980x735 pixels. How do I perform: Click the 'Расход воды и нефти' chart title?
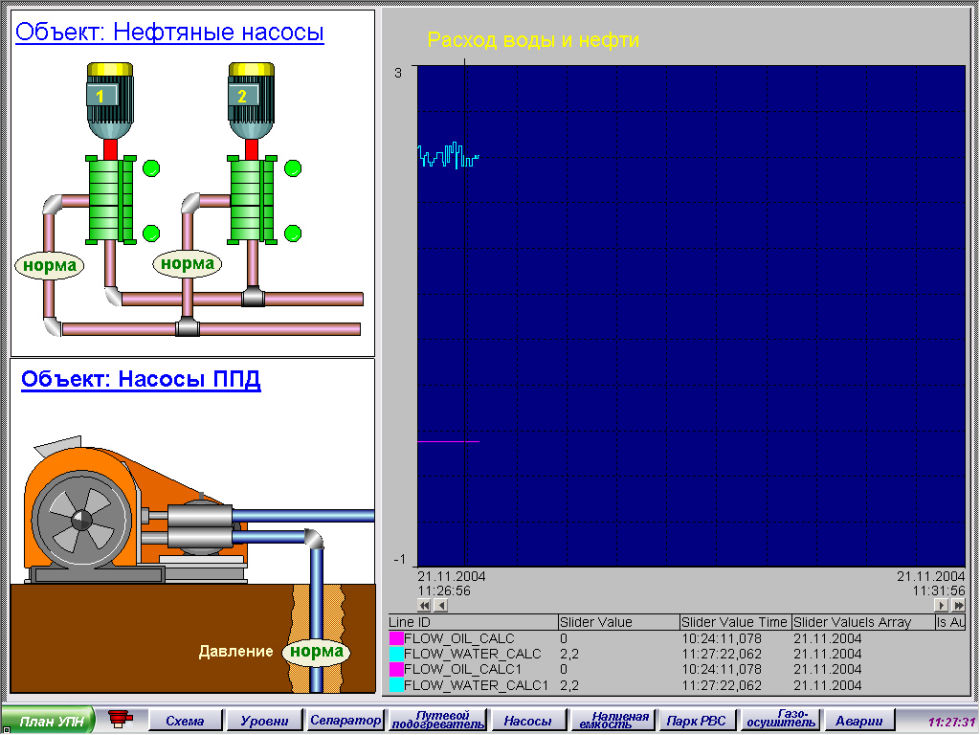tap(533, 40)
